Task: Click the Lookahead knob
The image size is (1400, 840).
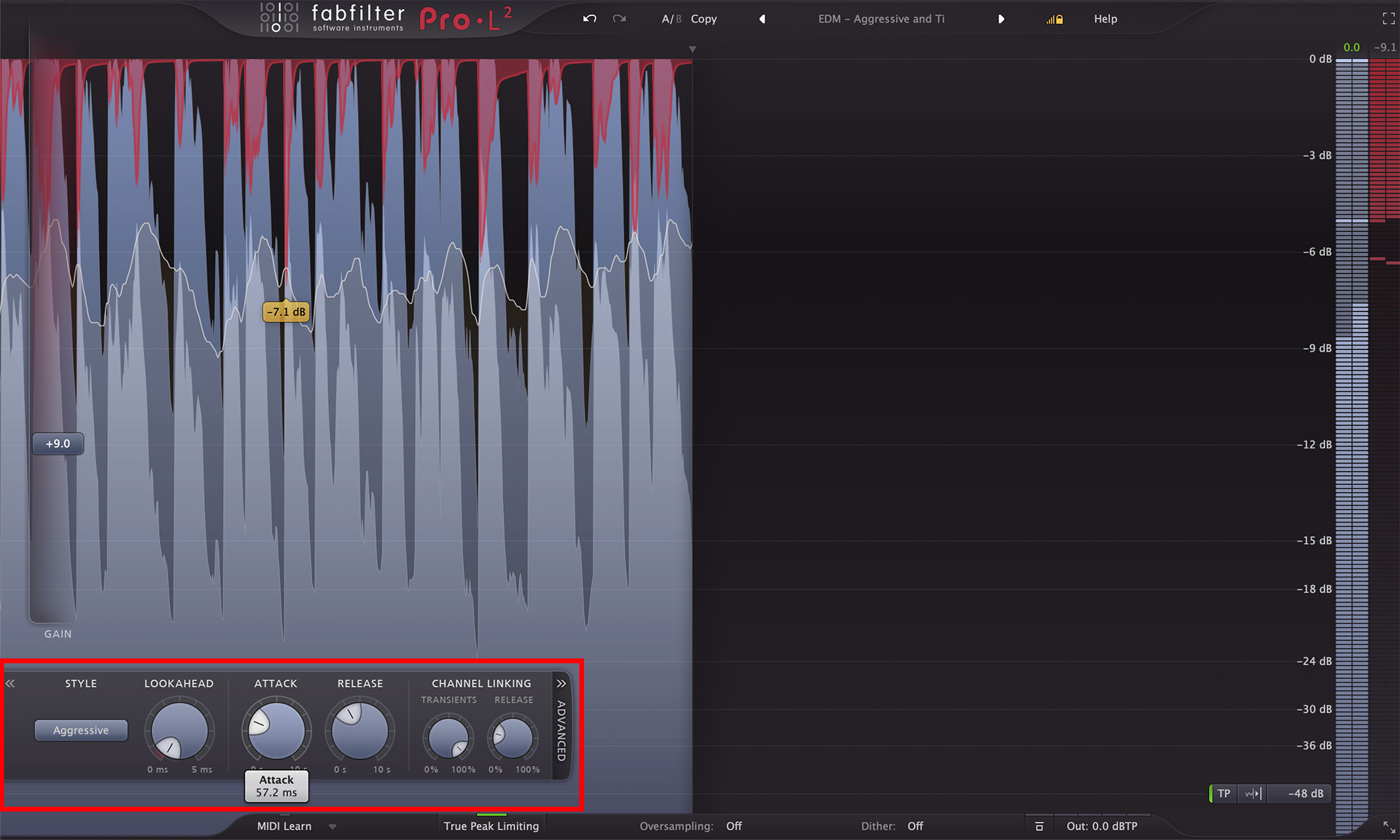Action: 179,730
